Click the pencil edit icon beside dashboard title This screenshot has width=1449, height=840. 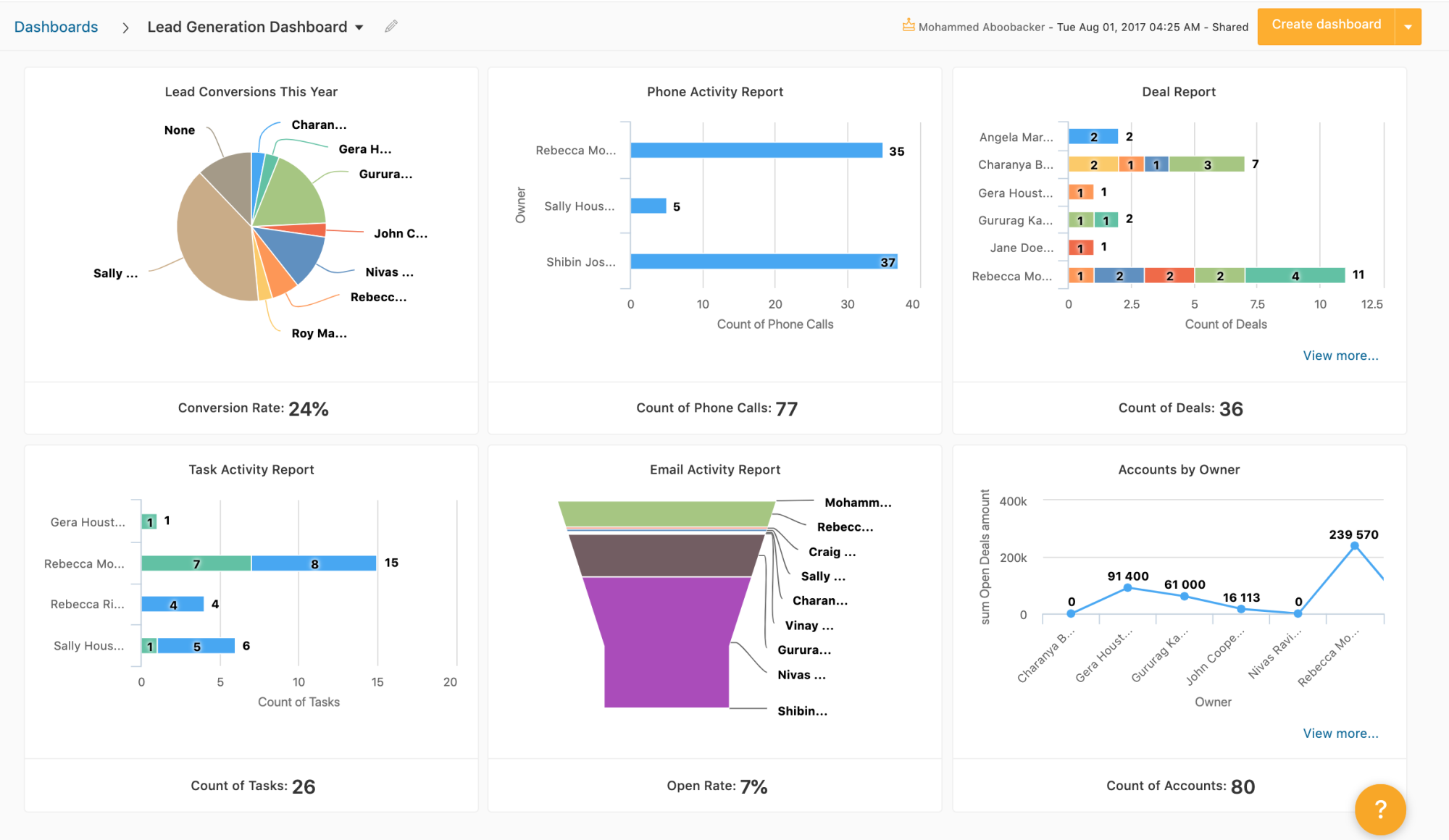coord(391,26)
